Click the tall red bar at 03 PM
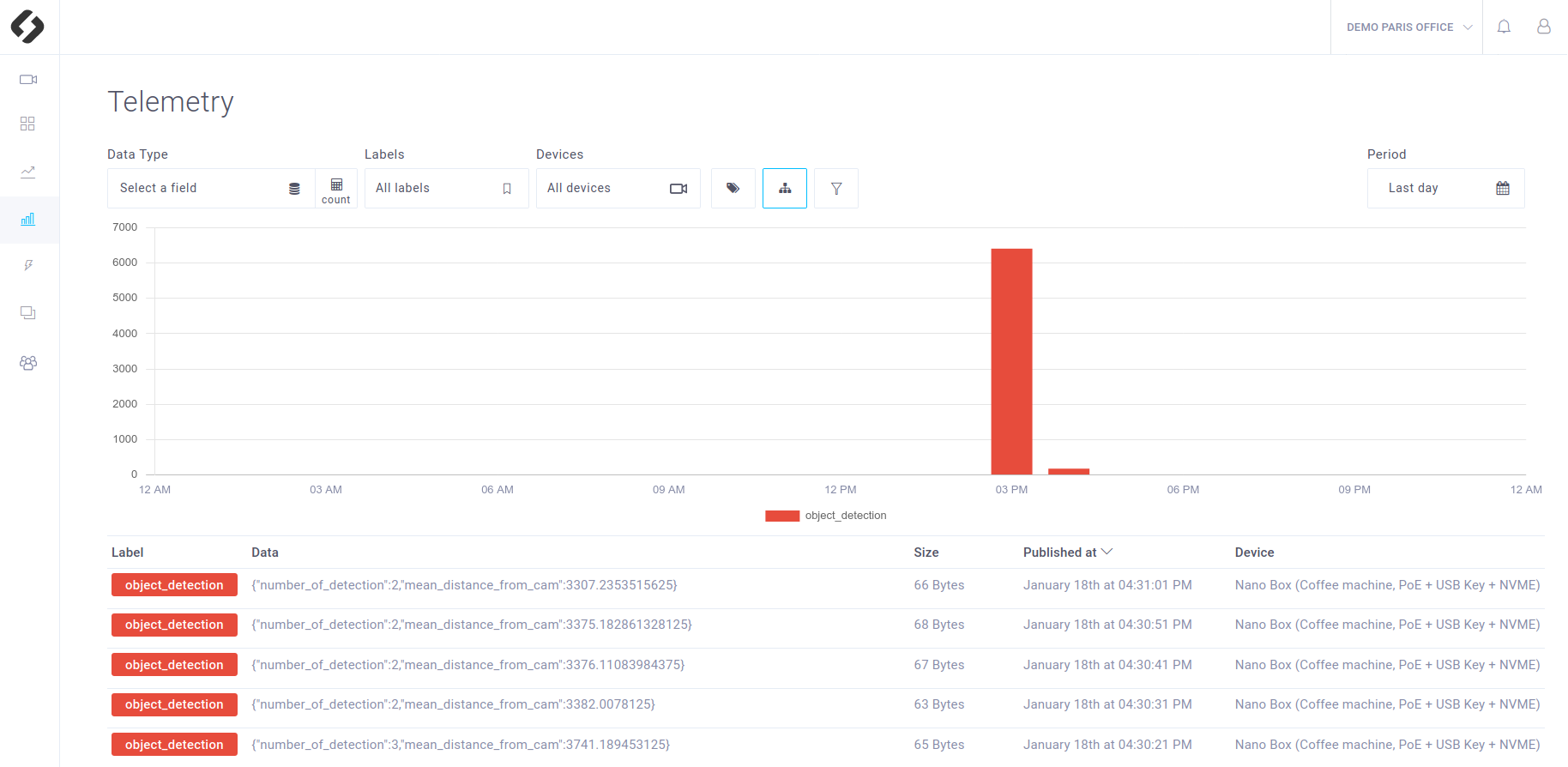The width and height of the screenshot is (1568, 767). point(1012,361)
